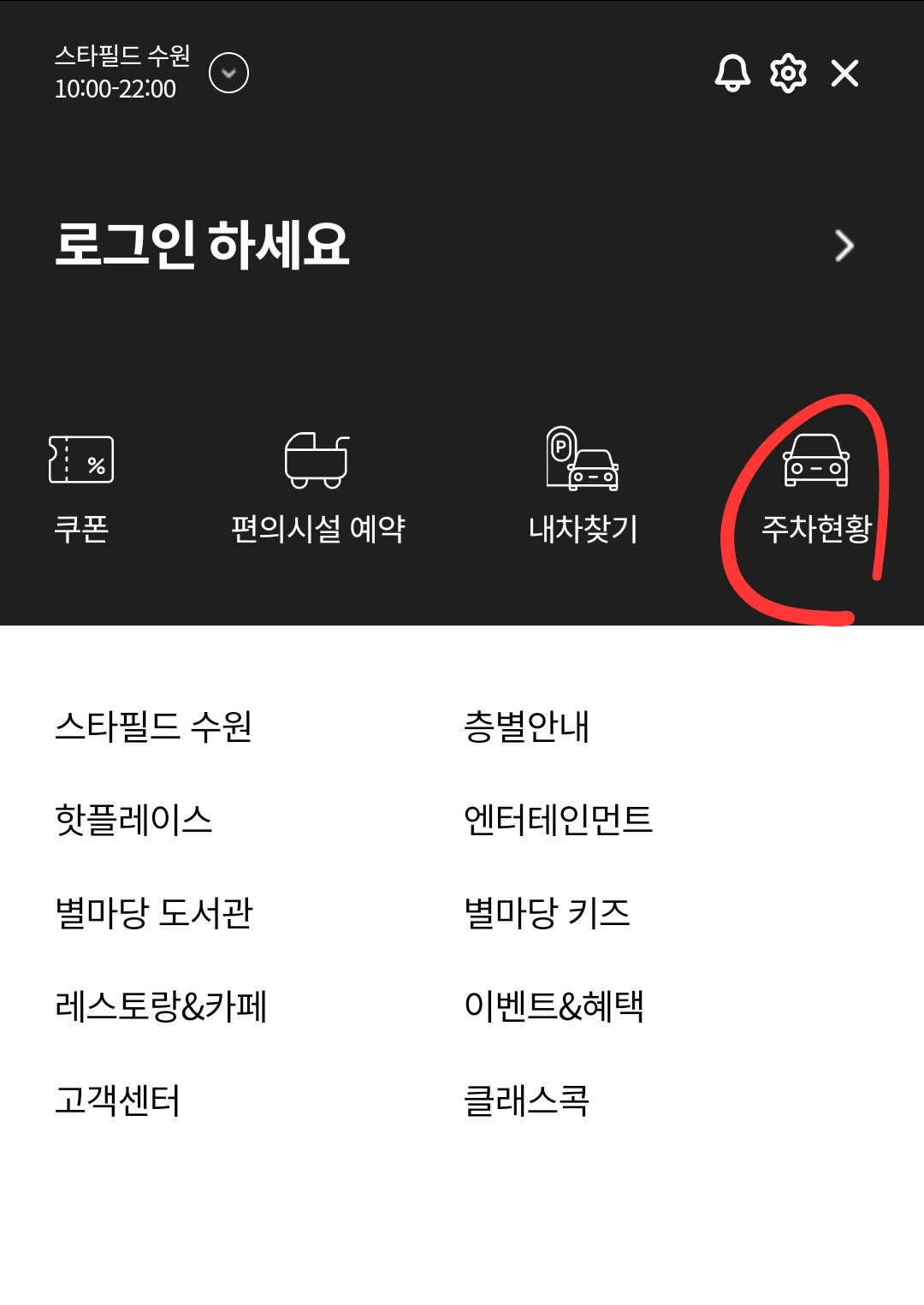
Task: Select 스타필드 수원 branch name text at top
Action: point(122,56)
